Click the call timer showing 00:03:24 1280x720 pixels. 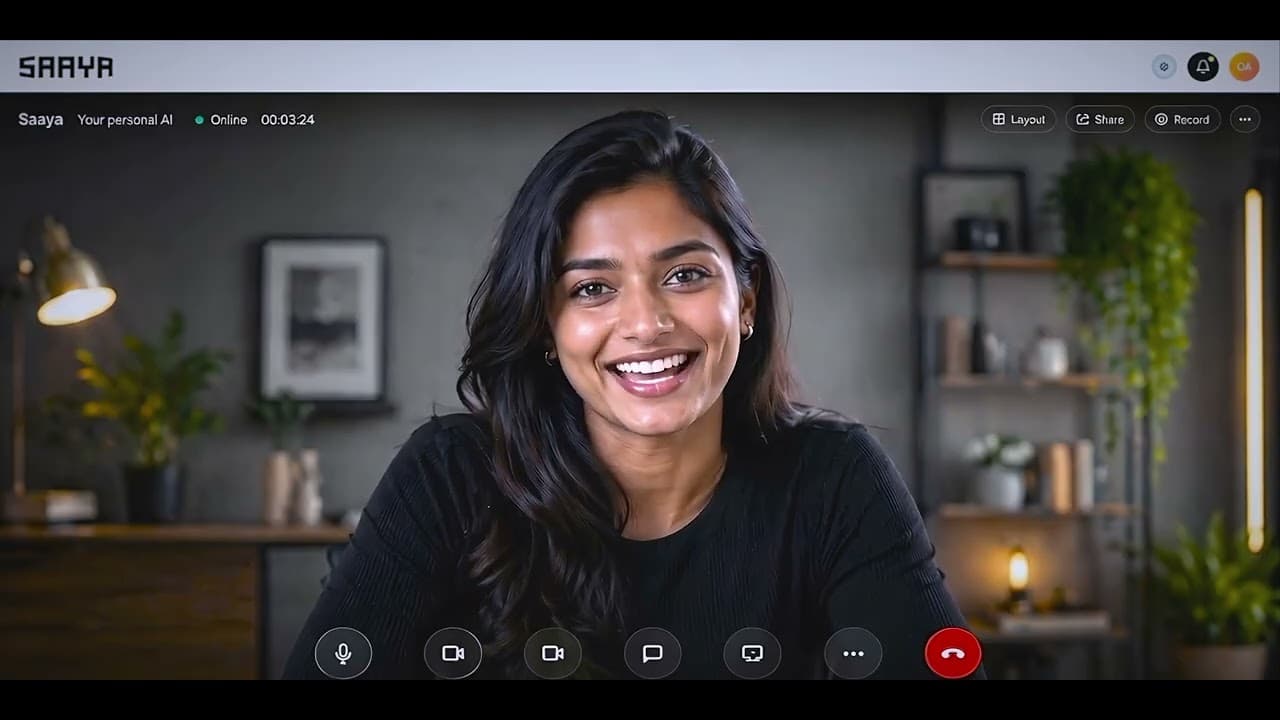coord(288,119)
